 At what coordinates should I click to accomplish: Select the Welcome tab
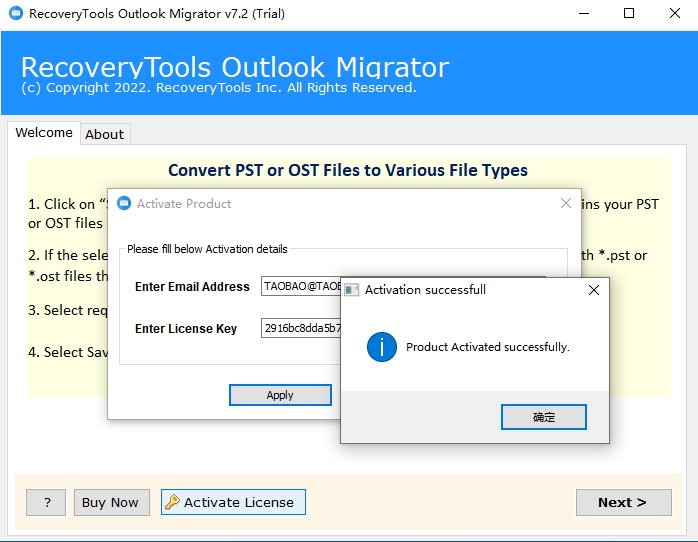[x=44, y=133]
